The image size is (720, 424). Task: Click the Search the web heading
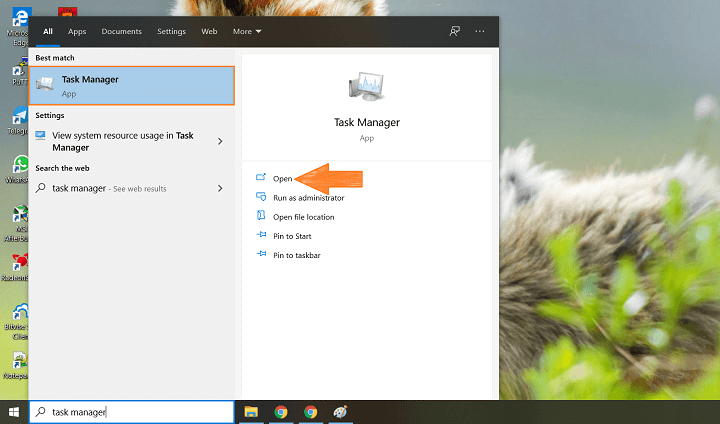tap(62, 168)
